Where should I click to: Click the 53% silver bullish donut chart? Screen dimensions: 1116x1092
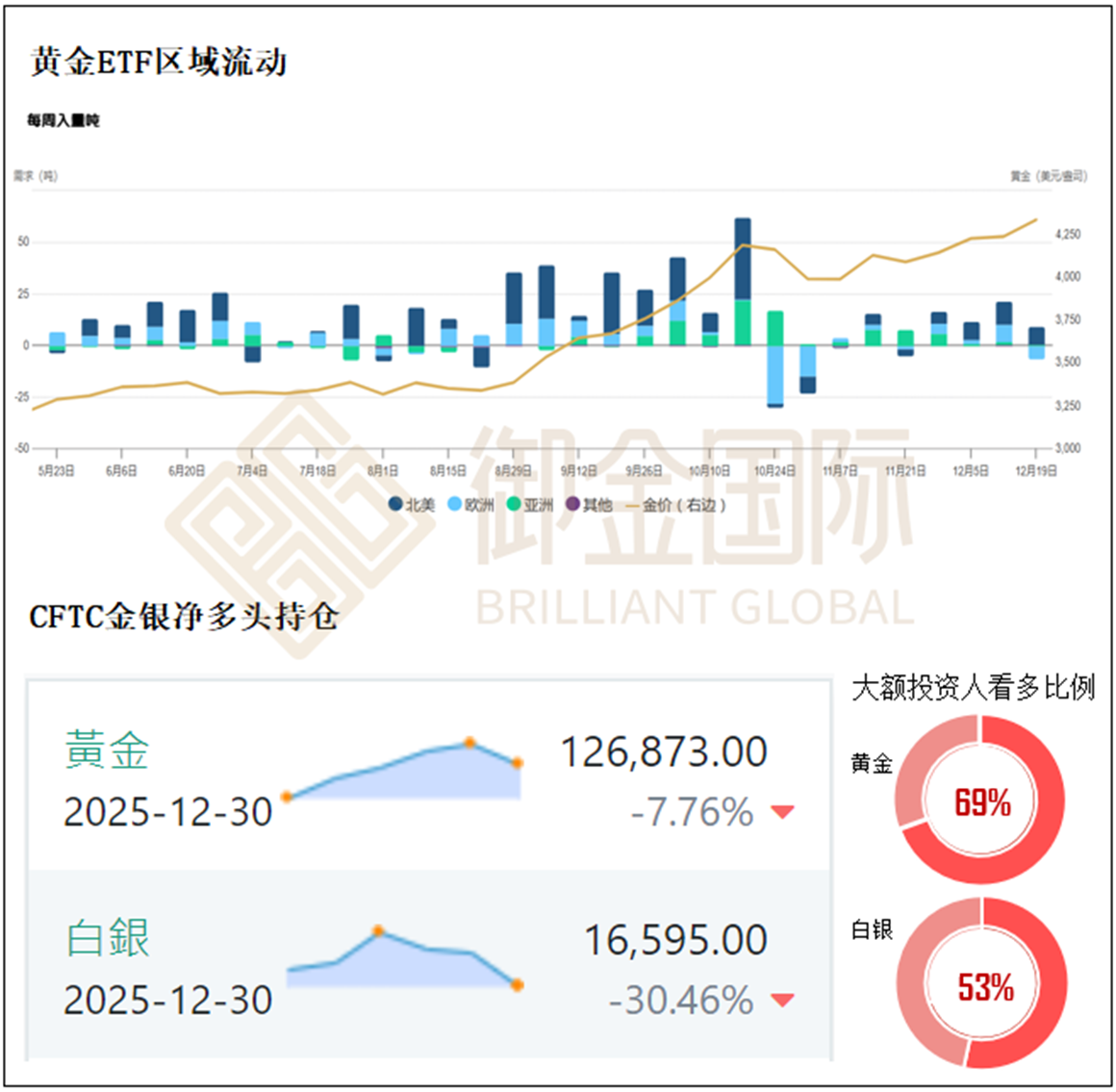click(982, 982)
